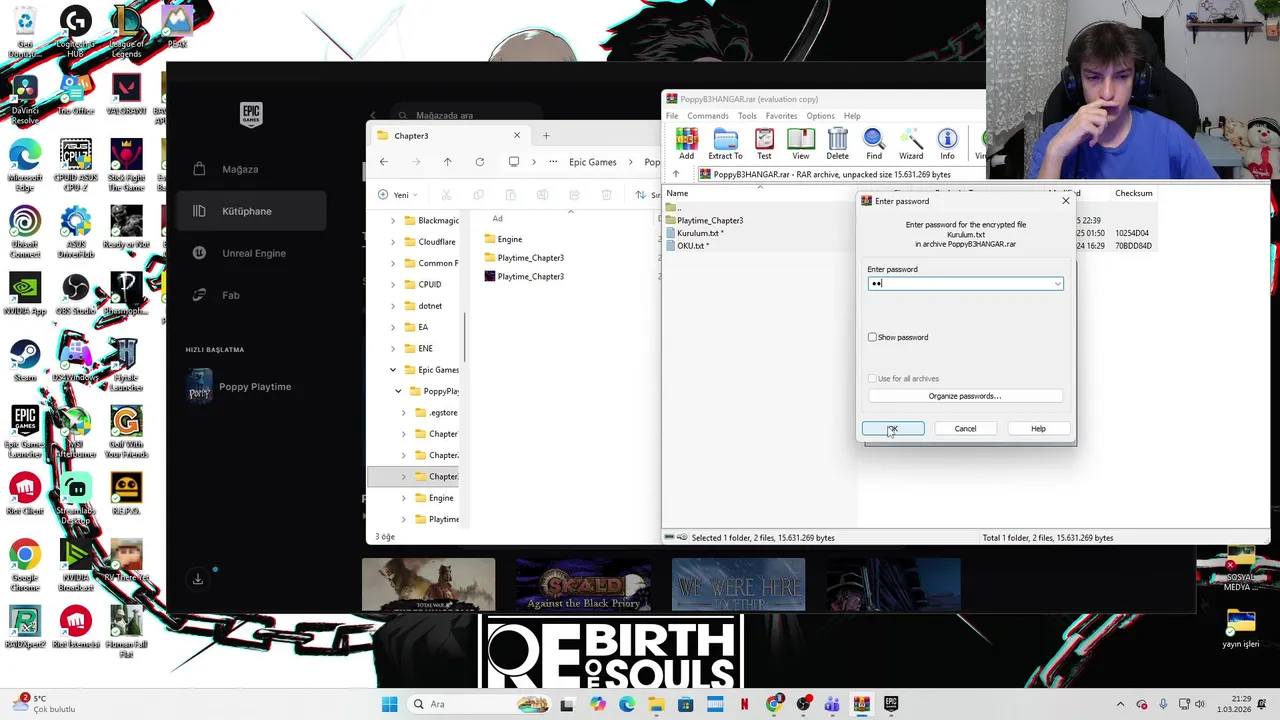
Task: Click OK in Enter password dialog
Action: pyautogui.click(x=893, y=429)
